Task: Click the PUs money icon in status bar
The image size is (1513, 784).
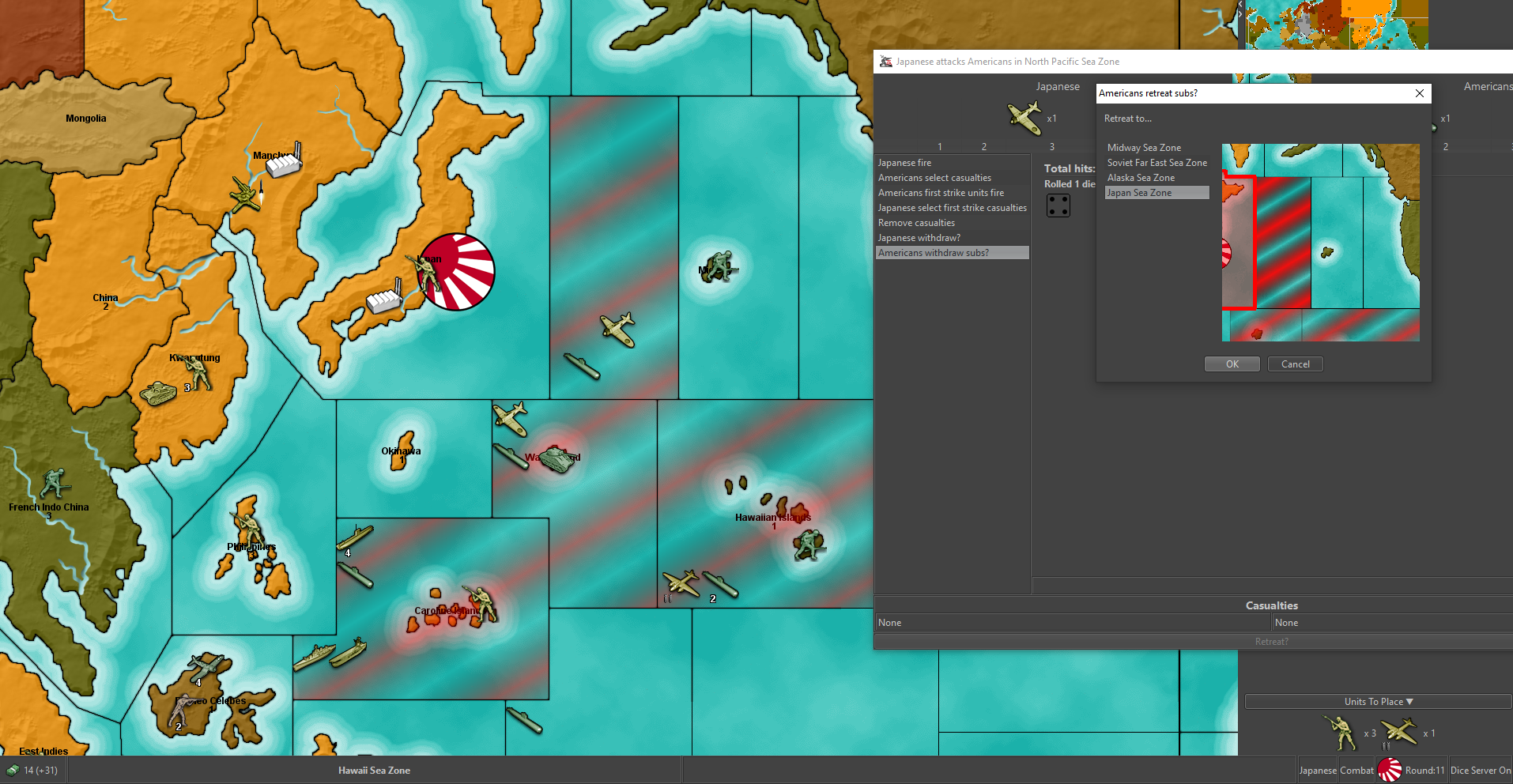Action: coord(13,770)
